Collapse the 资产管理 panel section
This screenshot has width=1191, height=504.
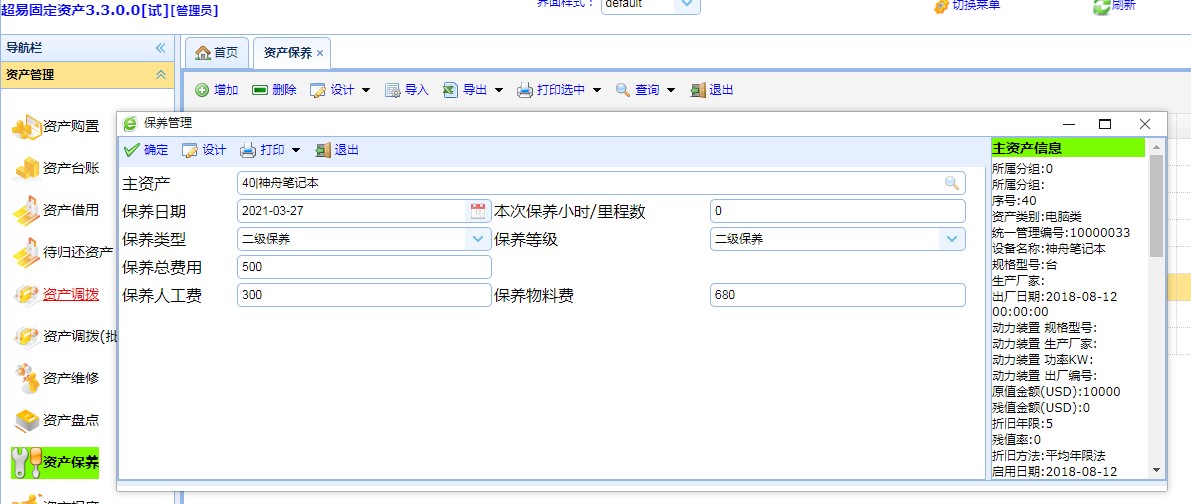tap(160, 74)
